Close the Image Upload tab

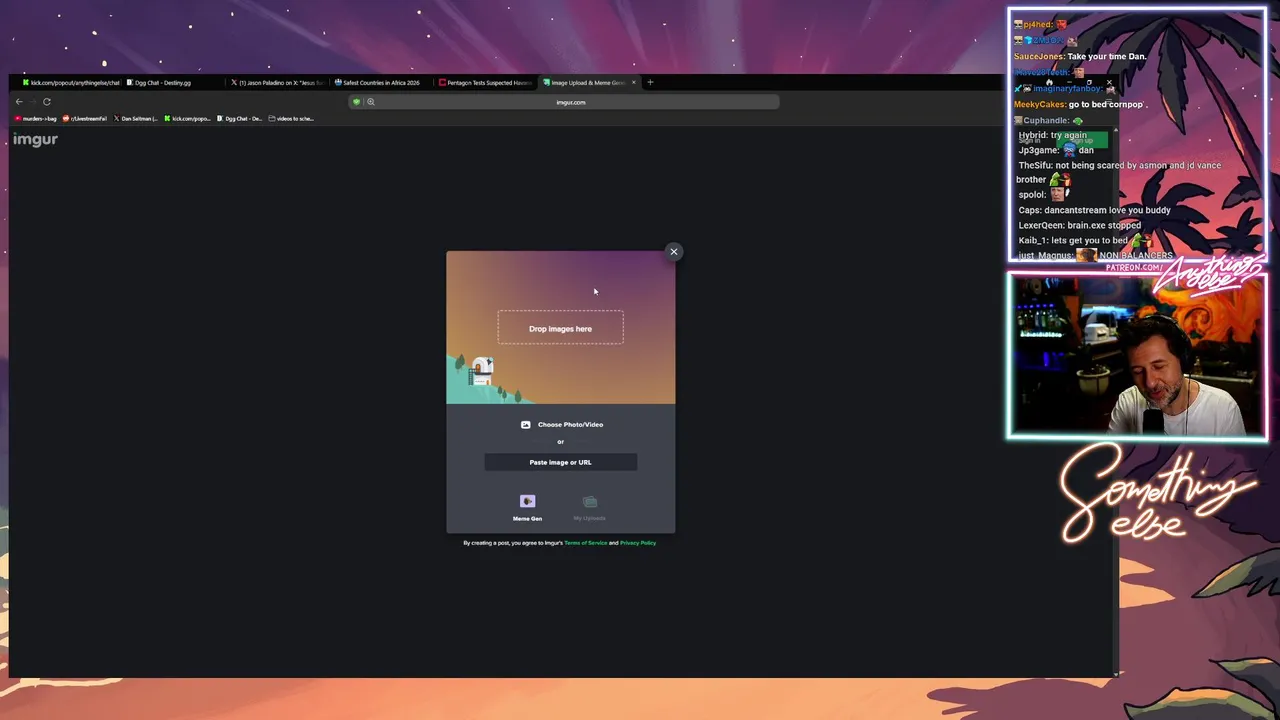tap(633, 83)
